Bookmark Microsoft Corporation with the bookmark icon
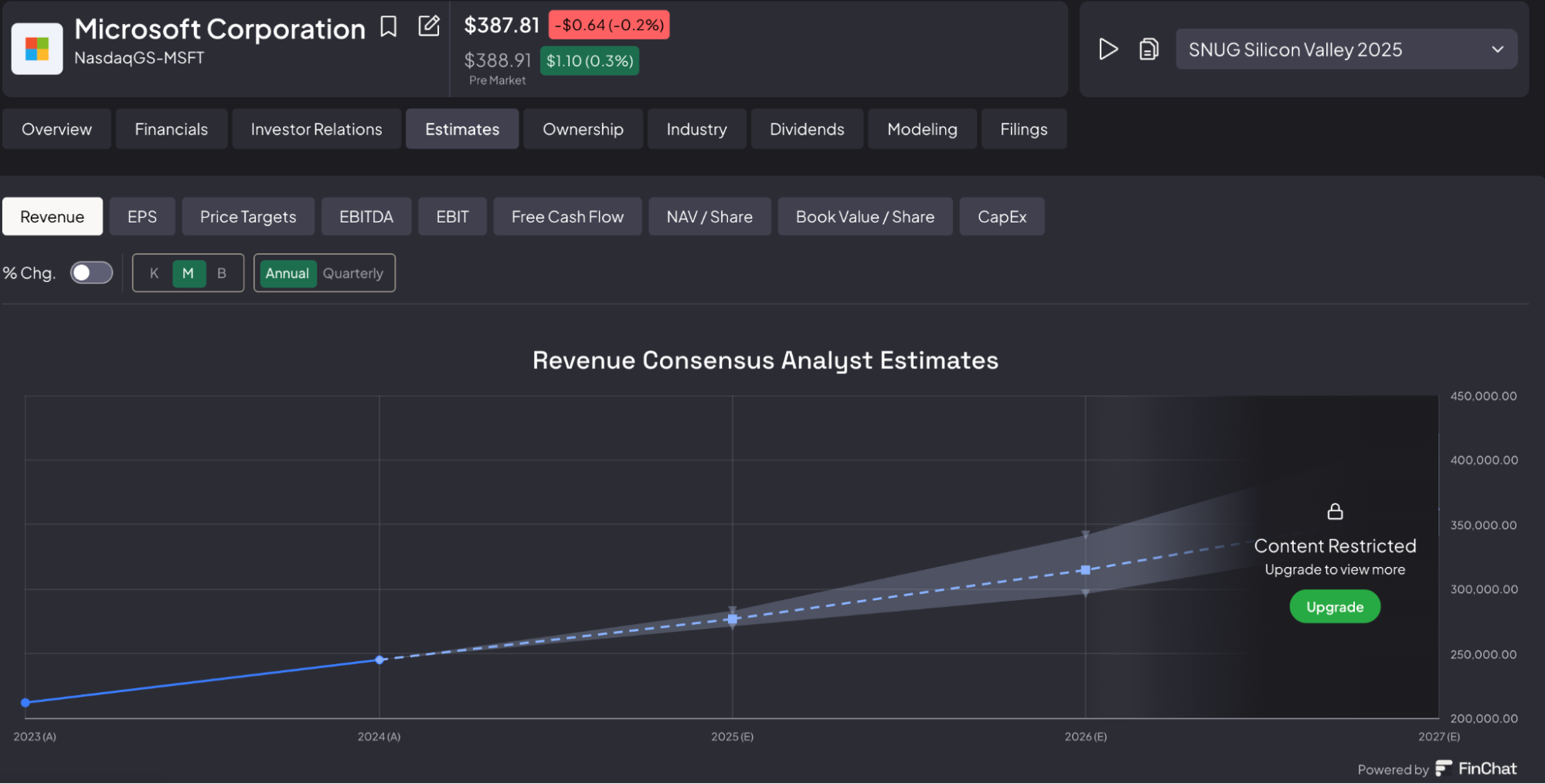The height and width of the screenshot is (784, 1545). (x=389, y=27)
